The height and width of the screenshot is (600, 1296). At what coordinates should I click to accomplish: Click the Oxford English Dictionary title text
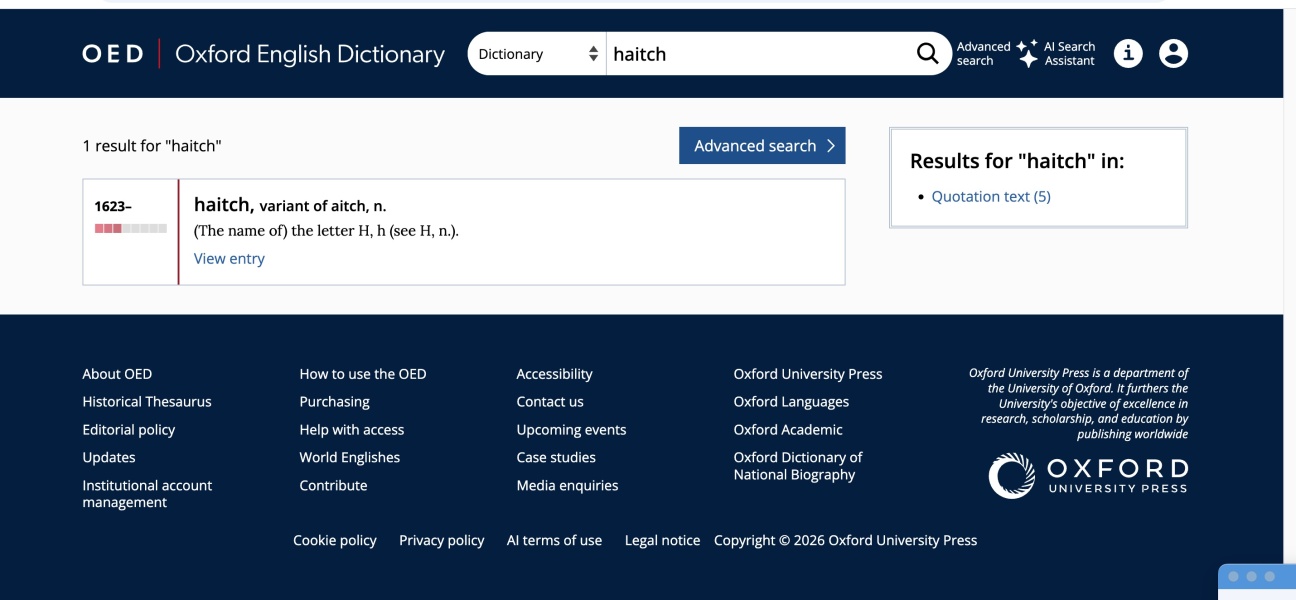310,54
